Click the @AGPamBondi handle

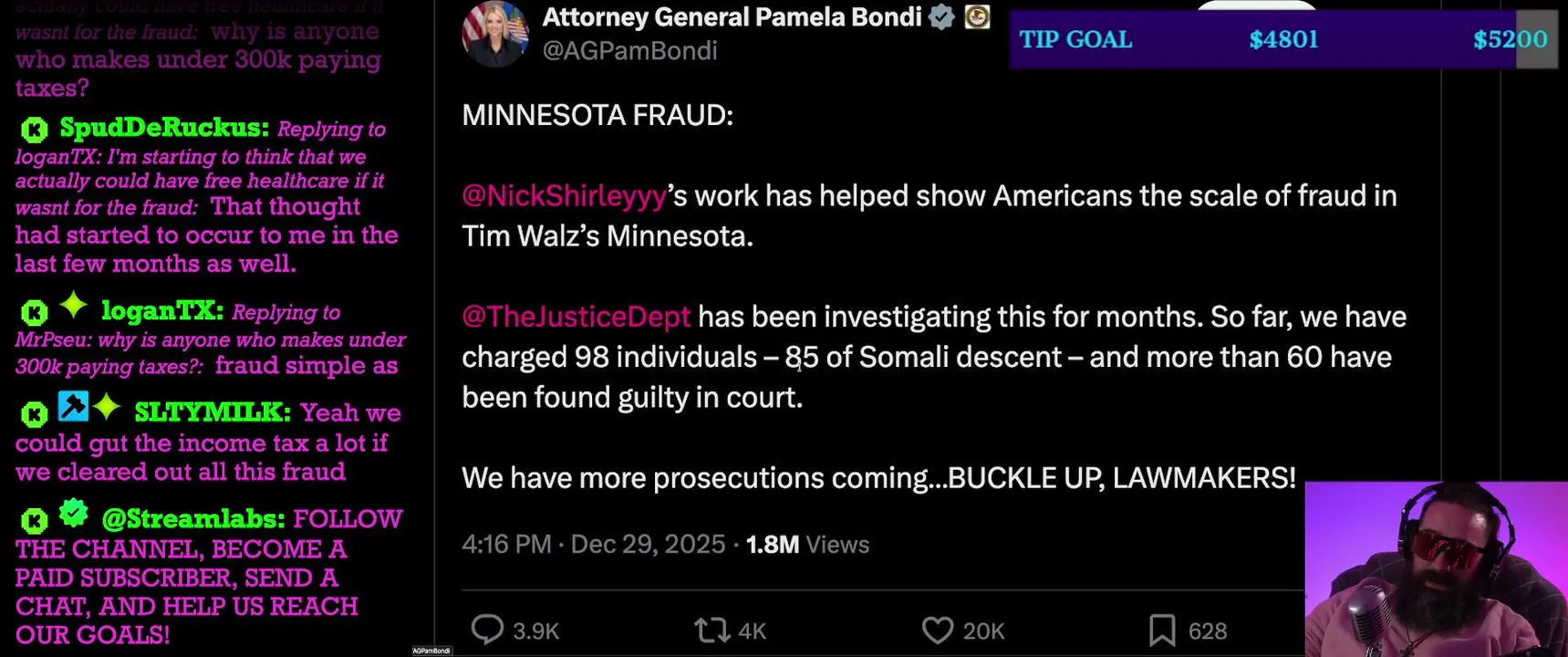(629, 51)
